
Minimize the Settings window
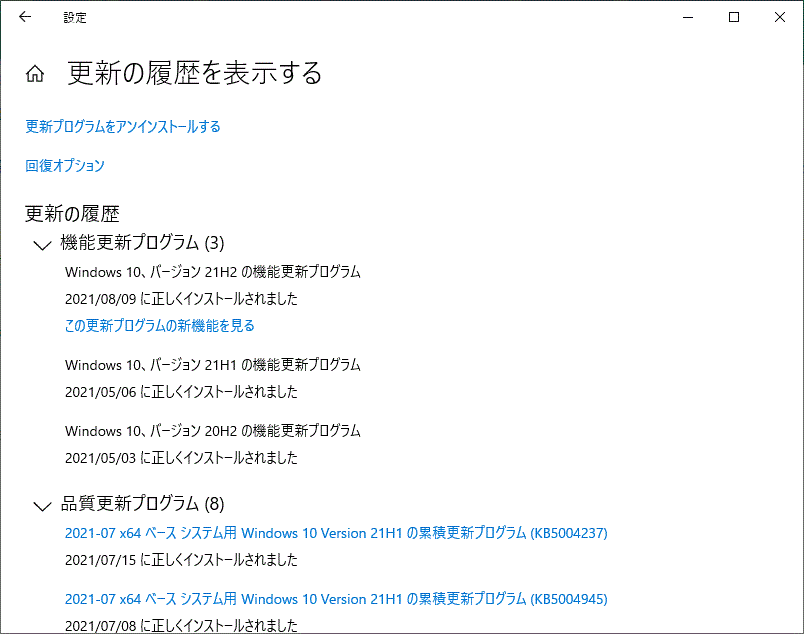[x=688, y=17]
